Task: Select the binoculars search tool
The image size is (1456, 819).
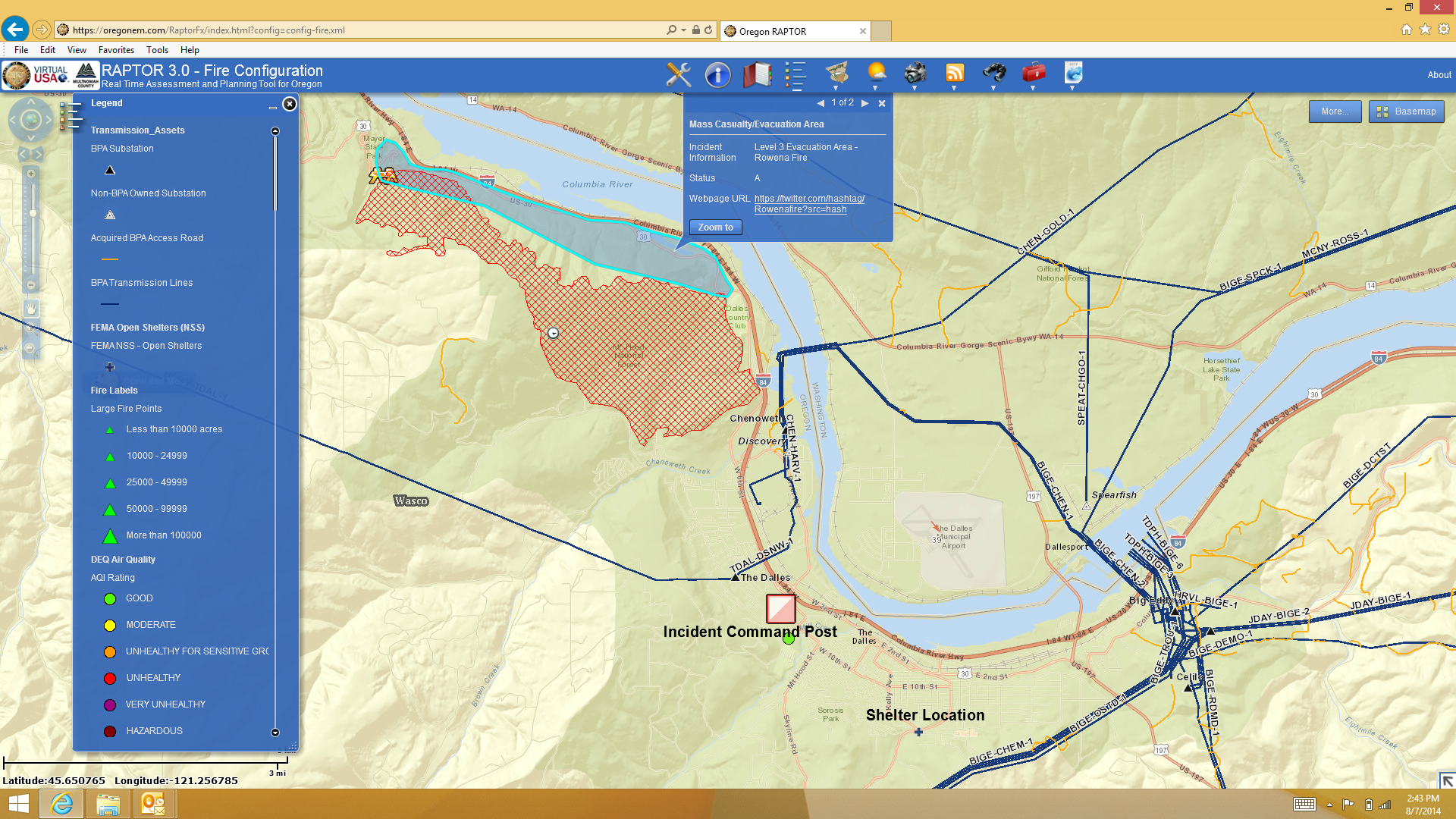Action: tap(994, 73)
